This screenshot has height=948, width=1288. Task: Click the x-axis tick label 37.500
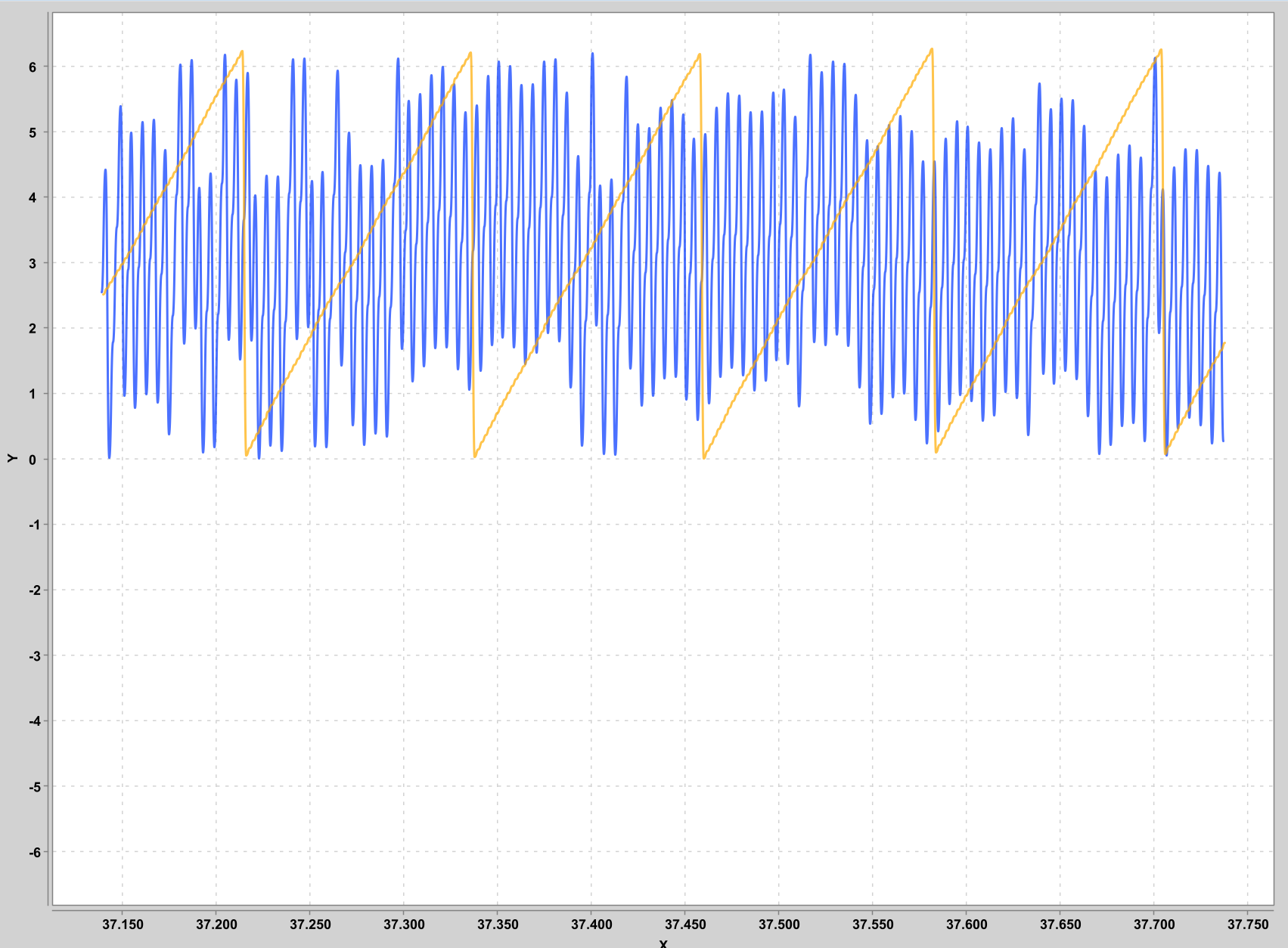779,925
